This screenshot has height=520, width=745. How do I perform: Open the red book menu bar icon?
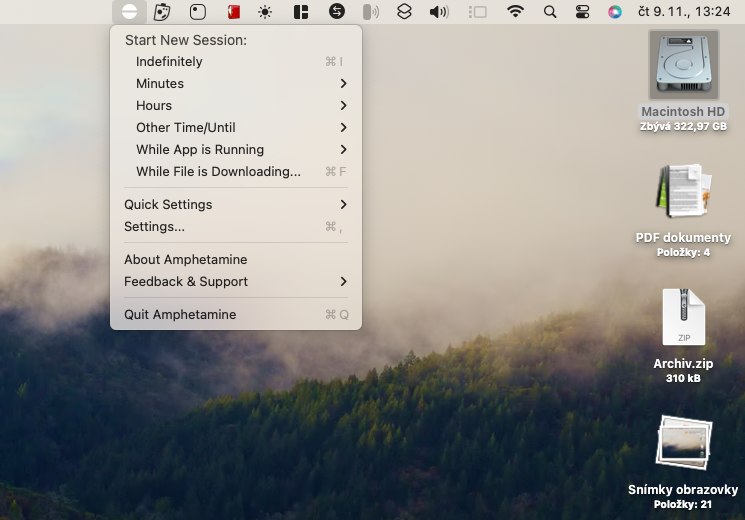(233, 11)
